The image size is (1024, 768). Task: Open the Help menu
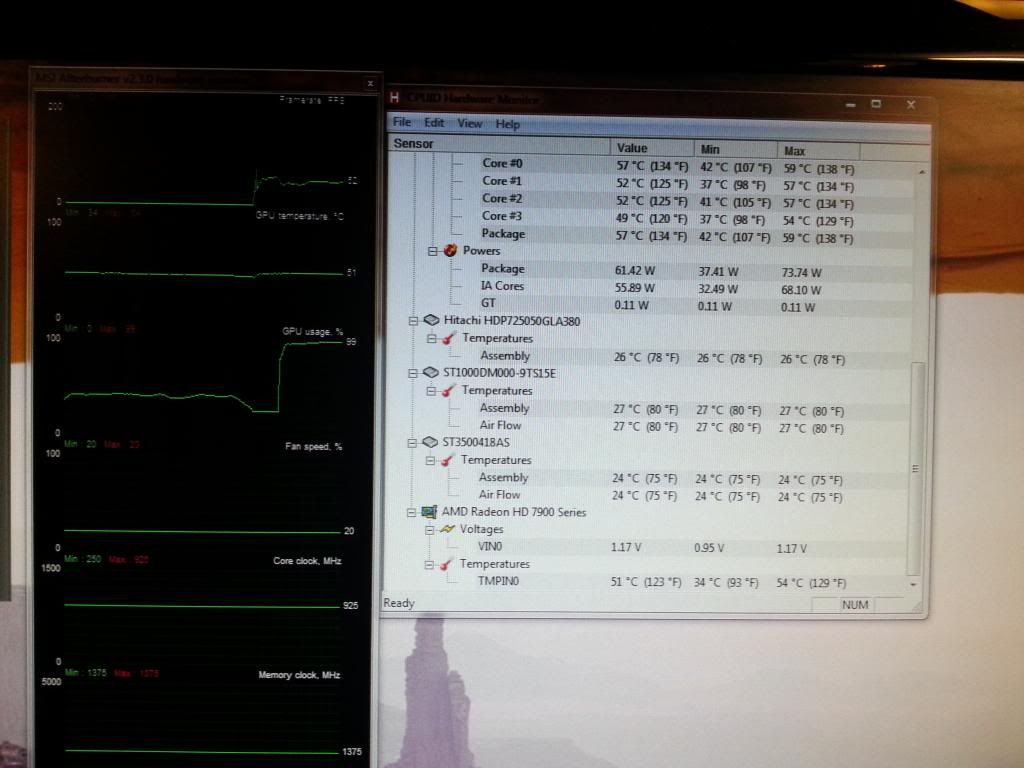click(x=507, y=124)
